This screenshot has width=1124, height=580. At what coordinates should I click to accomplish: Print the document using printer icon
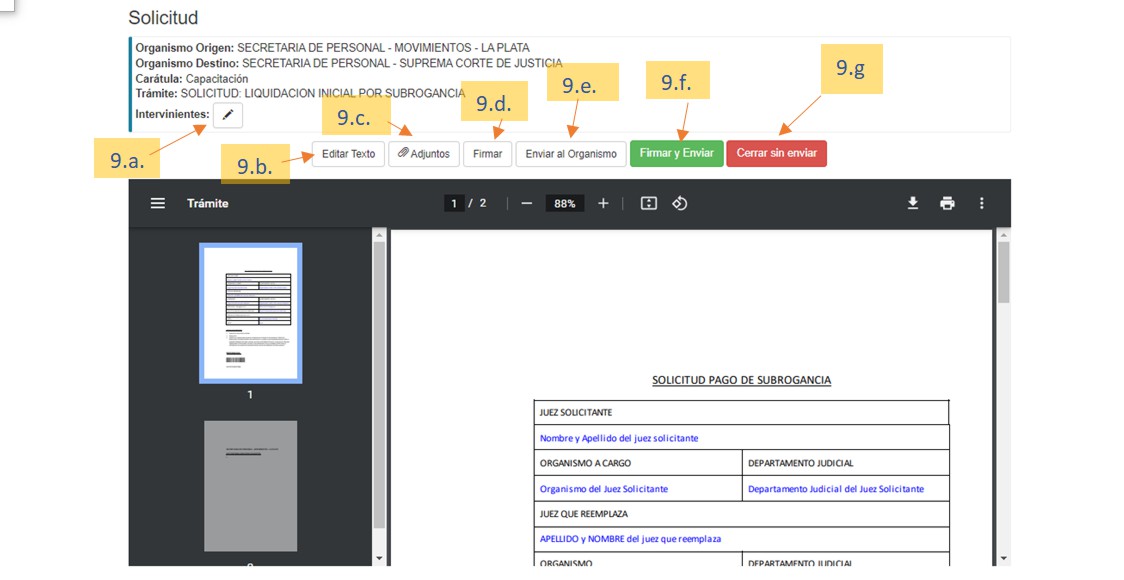pos(947,203)
